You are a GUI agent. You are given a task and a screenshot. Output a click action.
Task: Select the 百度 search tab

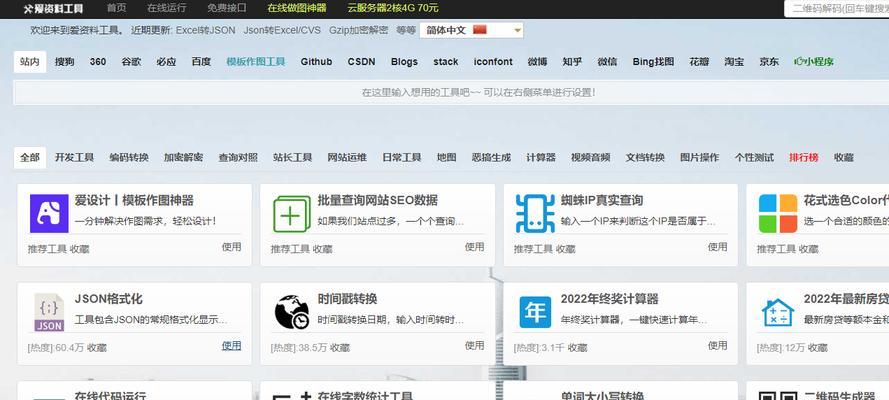[x=201, y=62]
